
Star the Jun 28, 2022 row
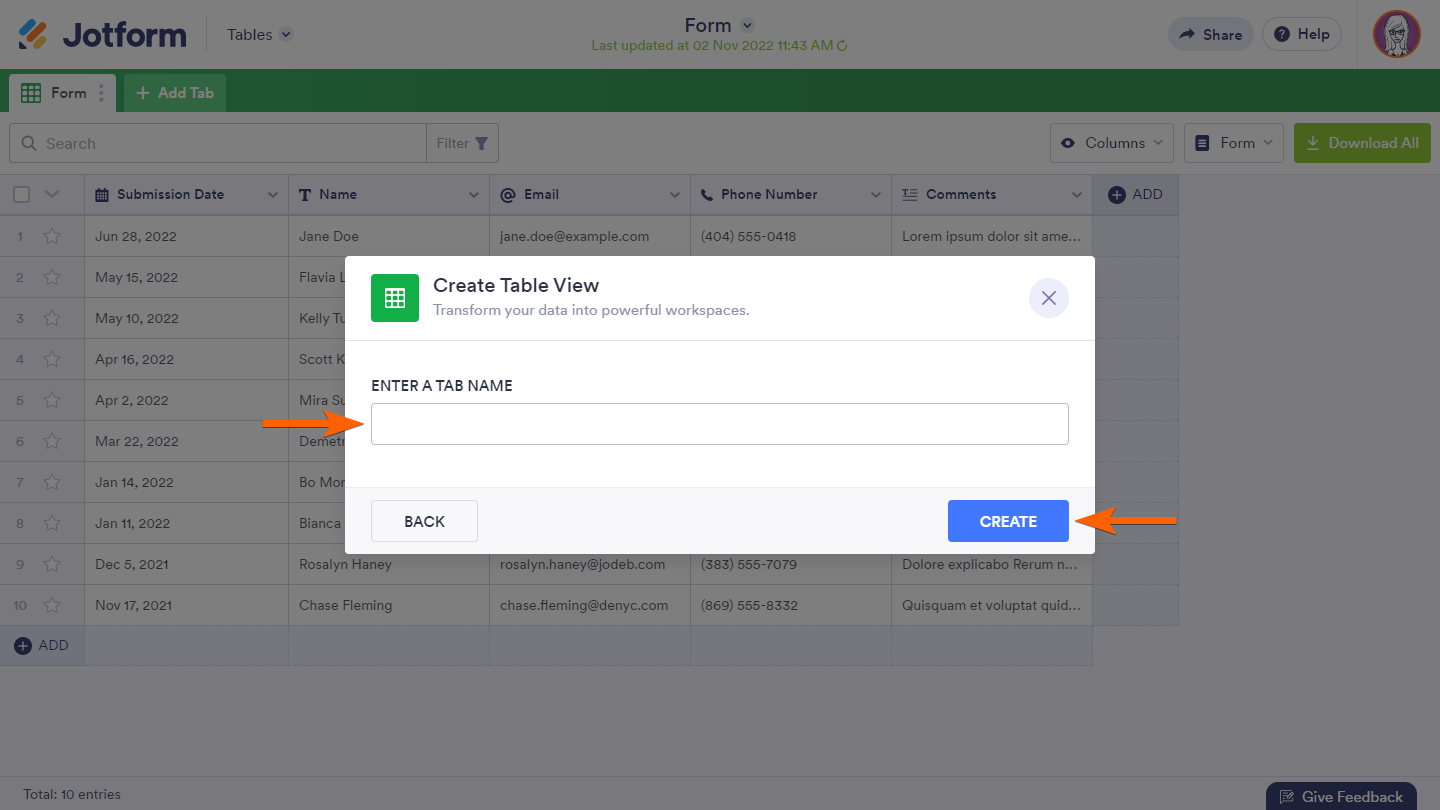click(x=52, y=237)
